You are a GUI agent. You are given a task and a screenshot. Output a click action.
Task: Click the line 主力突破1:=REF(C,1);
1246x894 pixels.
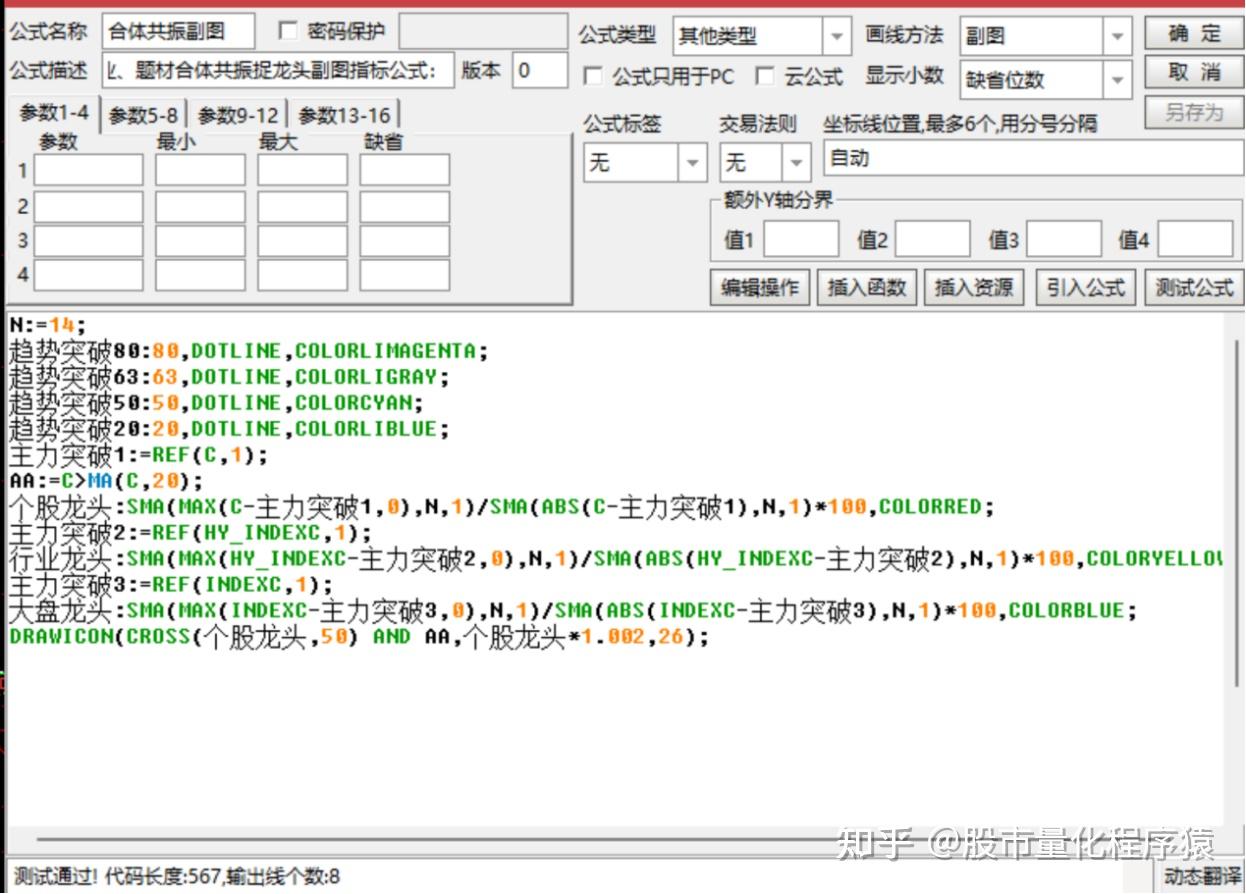pos(139,455)
